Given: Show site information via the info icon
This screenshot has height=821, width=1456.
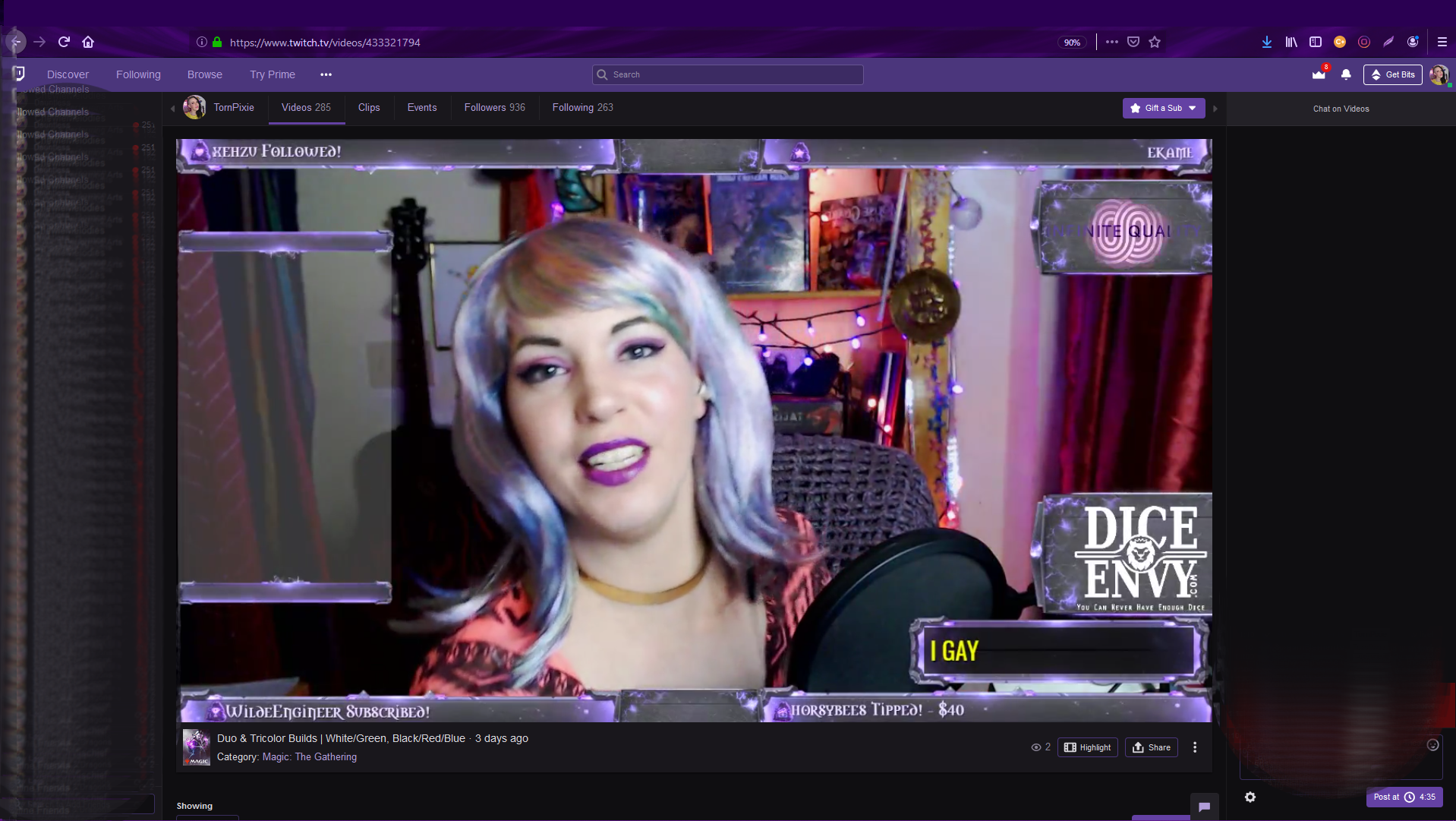Looking at the screenshot, I should 201,43.
